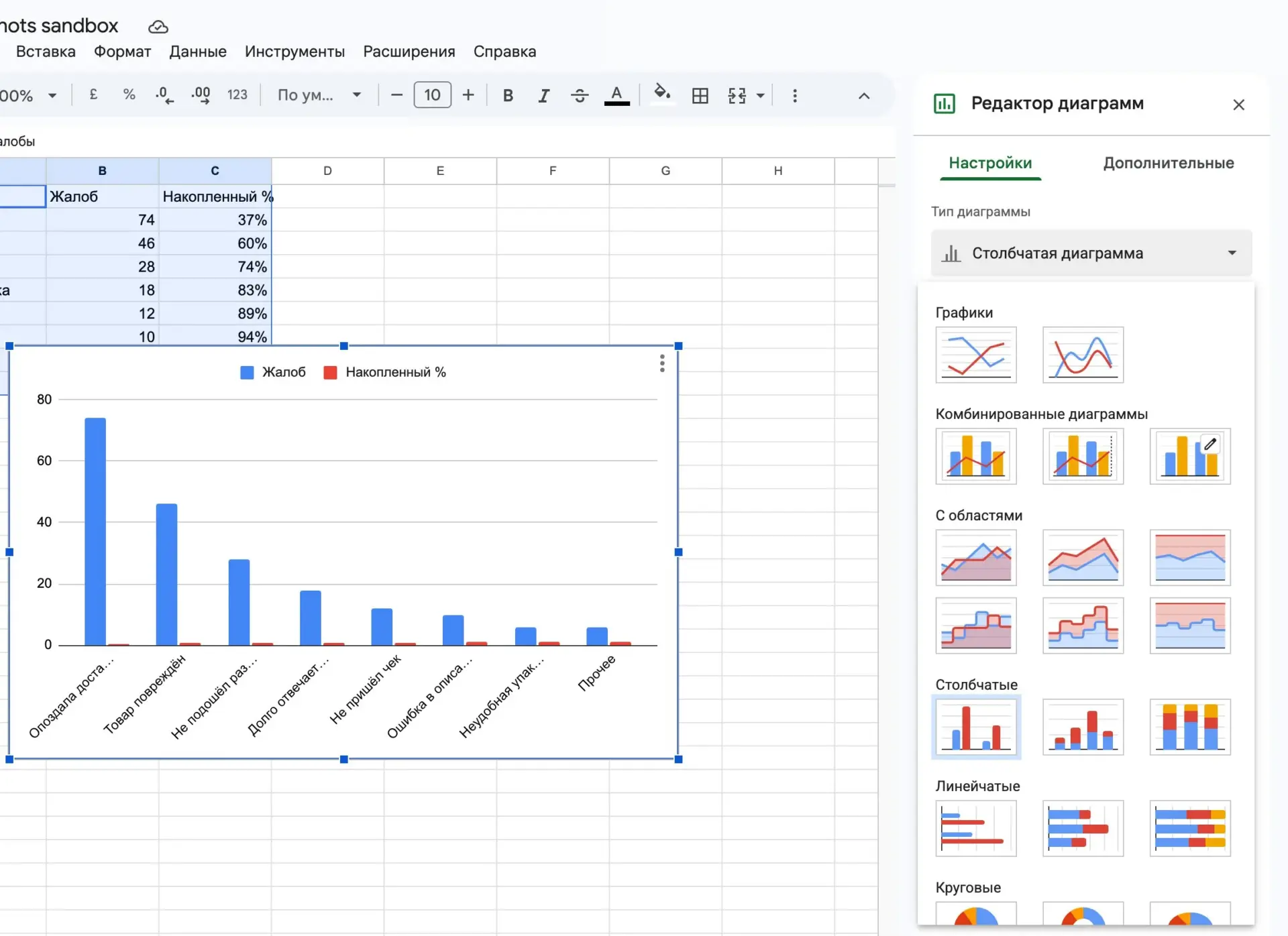Pick the stacked area chart thumbnail
Viewport: 1288px width, 936px height.
1083,557
